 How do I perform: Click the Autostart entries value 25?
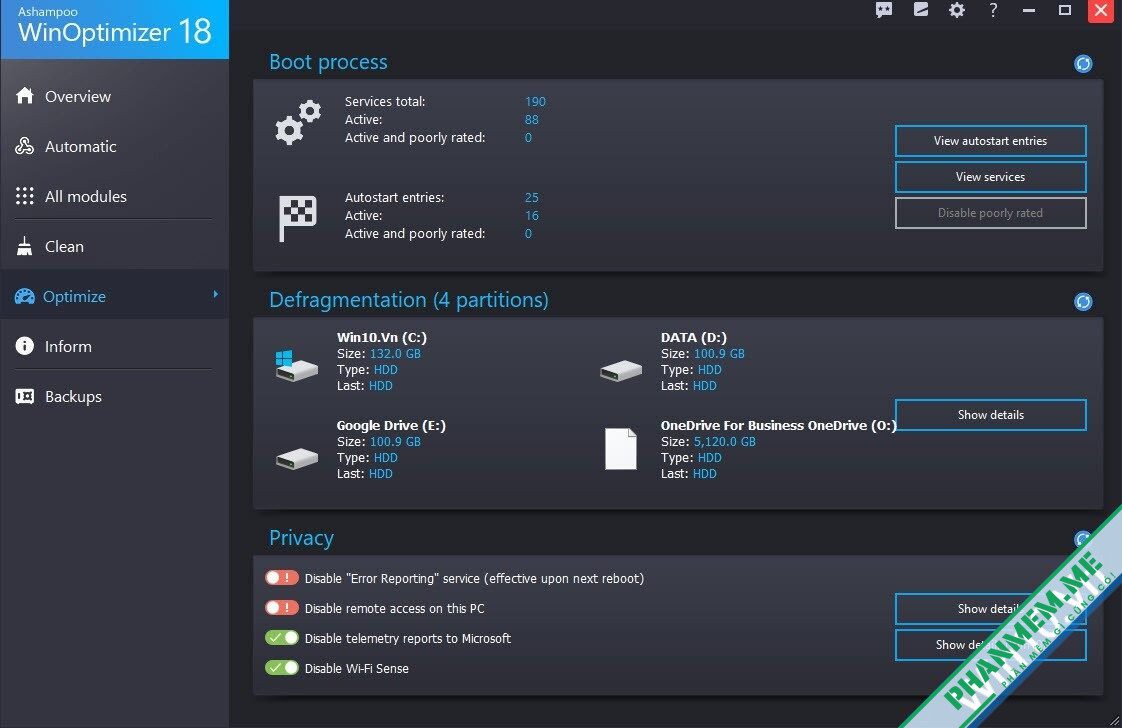pos(532,198)
